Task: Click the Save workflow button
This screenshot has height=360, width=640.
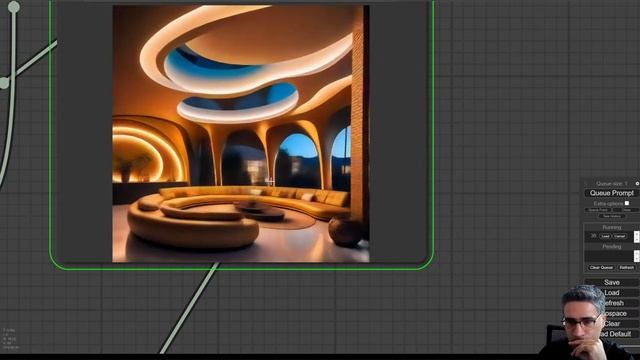Action: pyautogui.click(x=611, y=282)
